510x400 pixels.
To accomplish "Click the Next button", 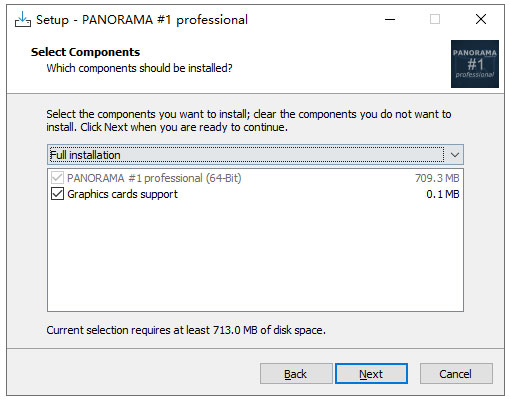I will pyautogui.click(x=371, y=374).
